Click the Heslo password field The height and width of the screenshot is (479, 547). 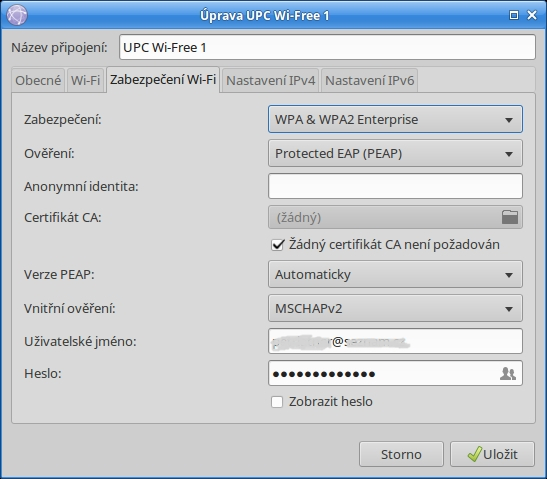point(395,373)
